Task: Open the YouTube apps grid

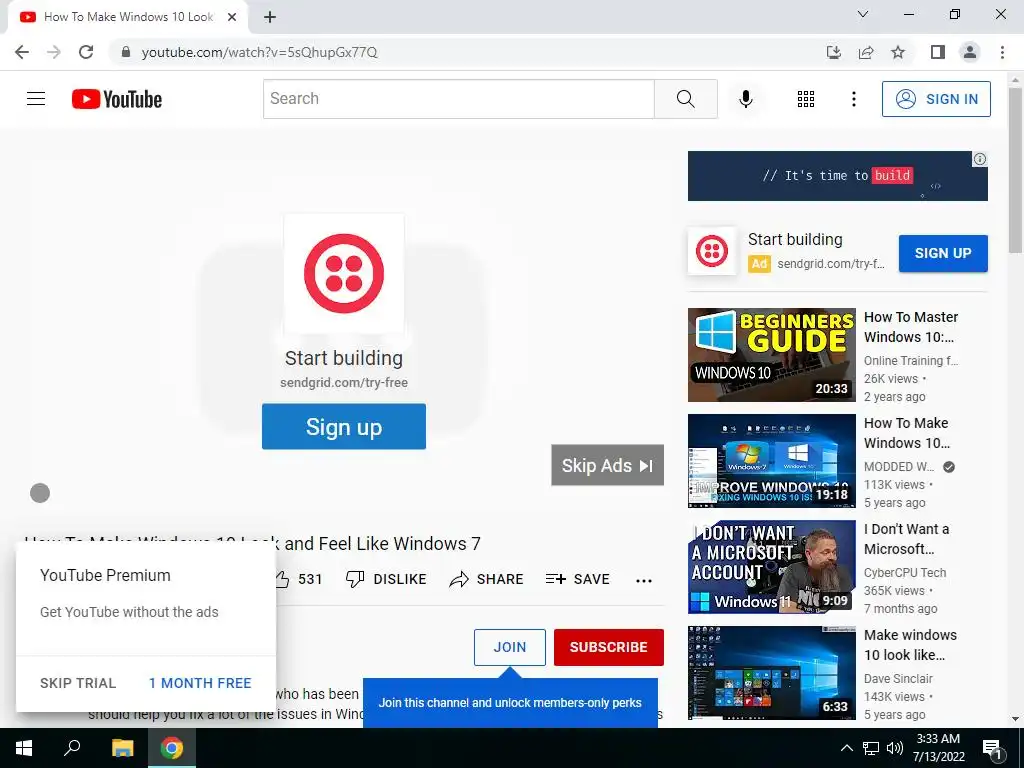Action: click(806, 99)
